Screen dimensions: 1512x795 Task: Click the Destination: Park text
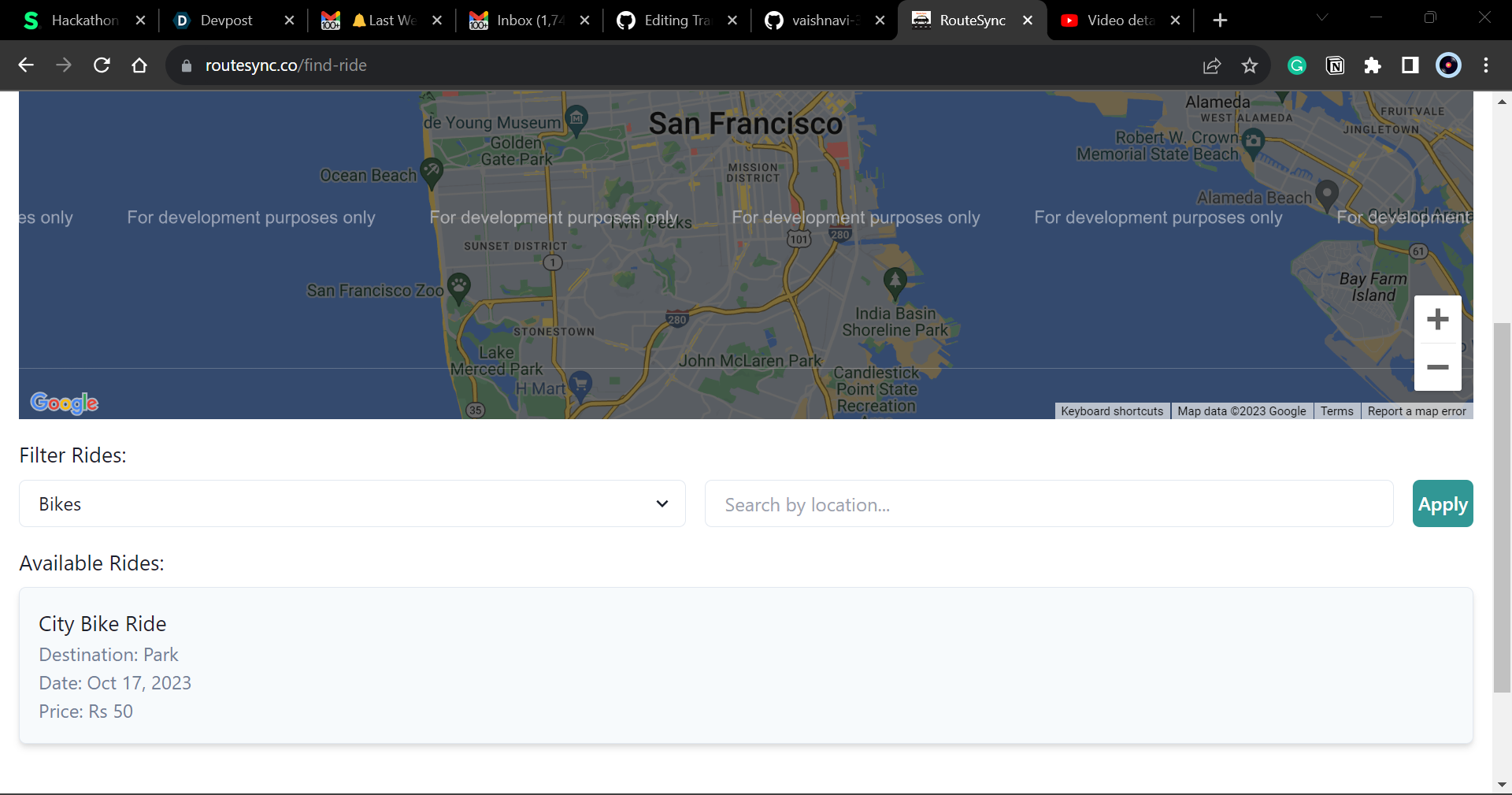[x=109, y=655]
